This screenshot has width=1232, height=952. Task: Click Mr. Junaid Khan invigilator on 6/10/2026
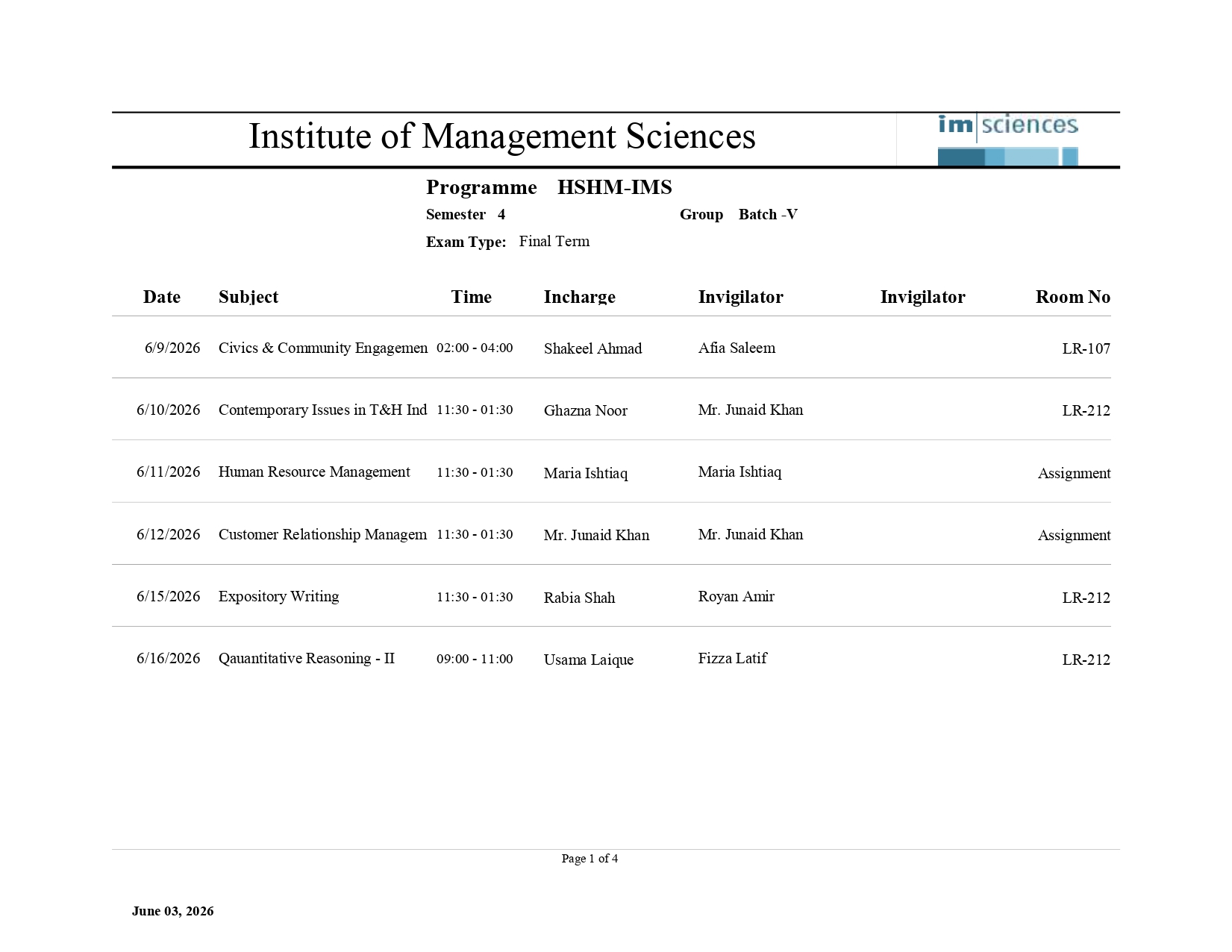pos(751,410)
